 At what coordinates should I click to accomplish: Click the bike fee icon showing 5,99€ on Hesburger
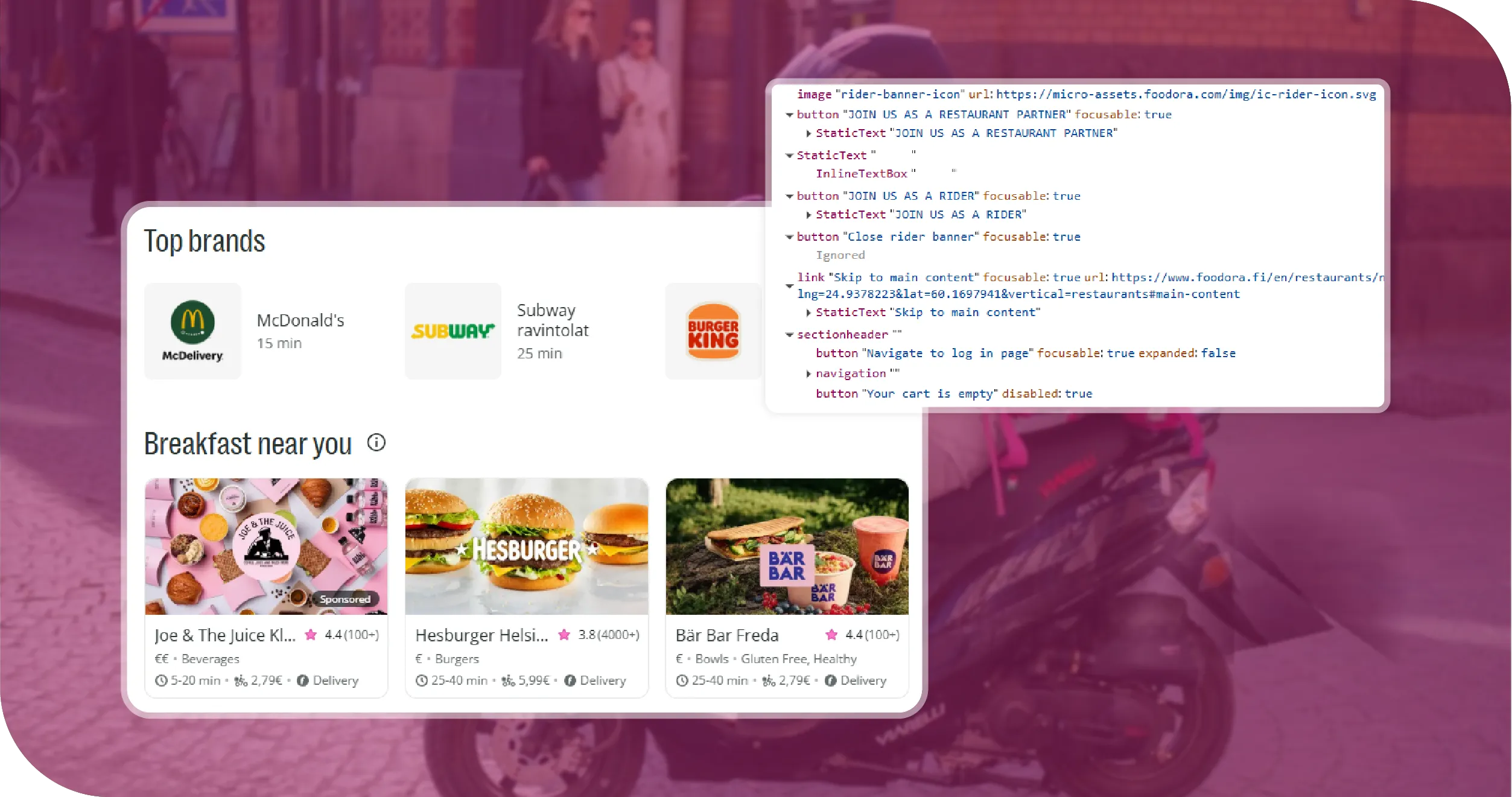pyautogui.click(x=508, y=681)
